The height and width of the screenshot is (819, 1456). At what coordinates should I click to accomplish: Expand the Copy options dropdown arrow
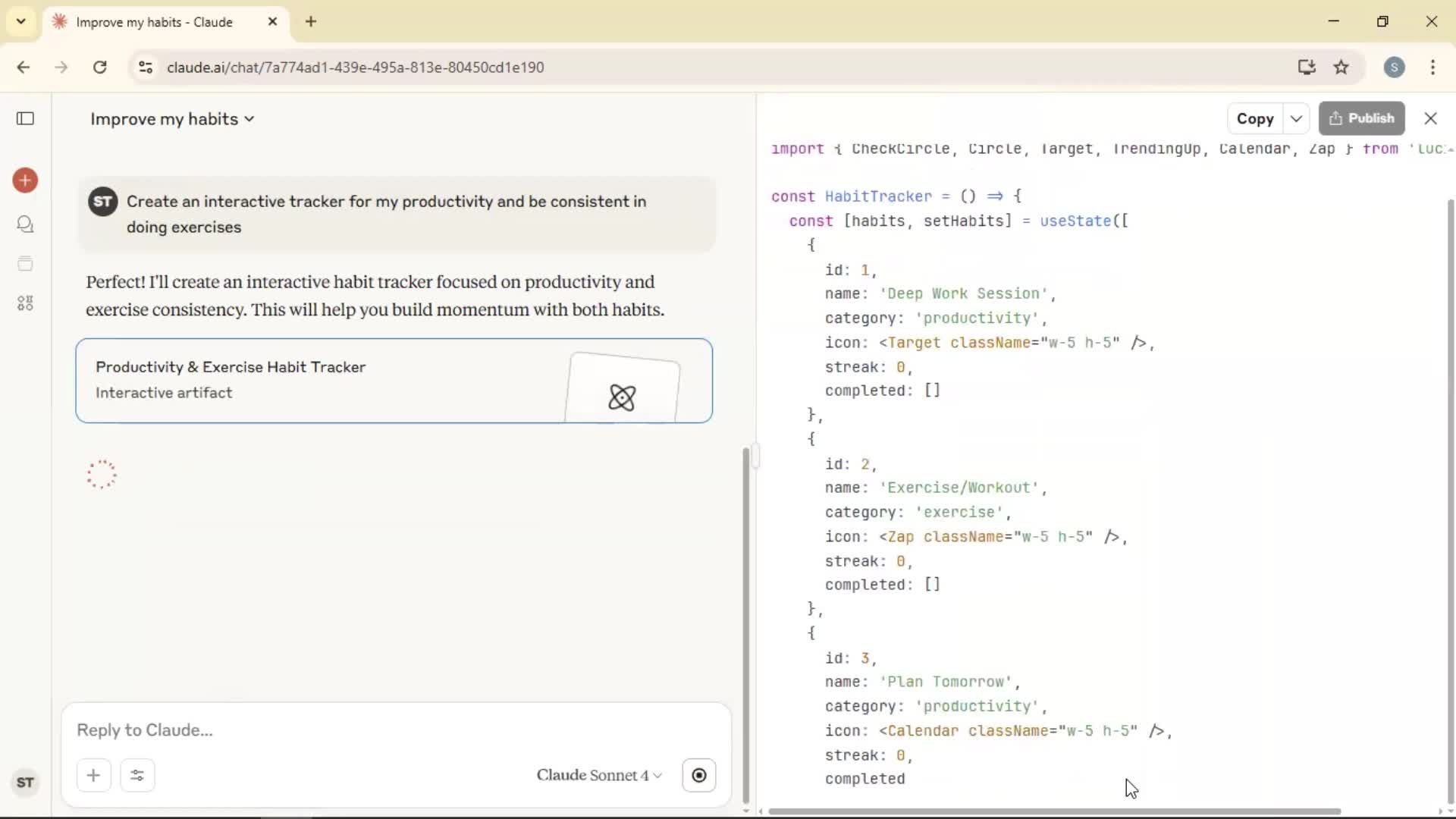pos(1296,118)
